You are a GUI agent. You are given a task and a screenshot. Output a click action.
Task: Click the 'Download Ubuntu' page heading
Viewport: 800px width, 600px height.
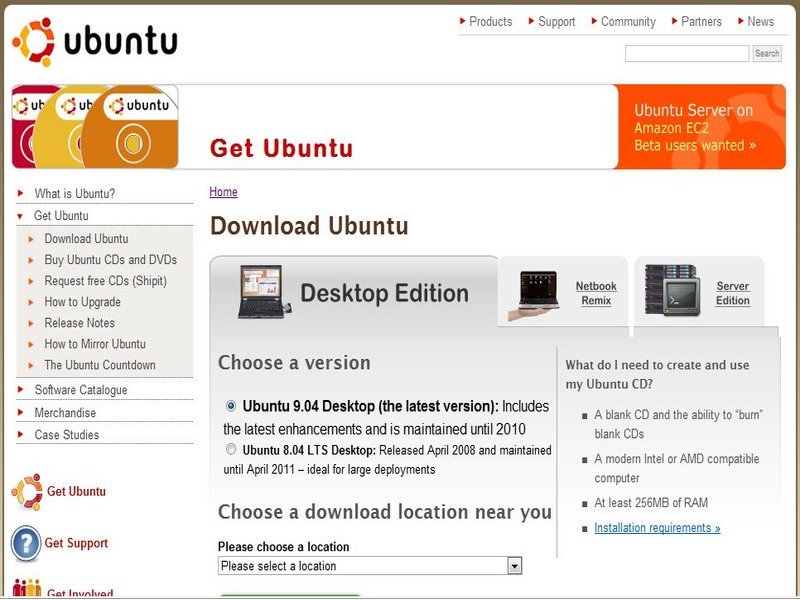309,226
